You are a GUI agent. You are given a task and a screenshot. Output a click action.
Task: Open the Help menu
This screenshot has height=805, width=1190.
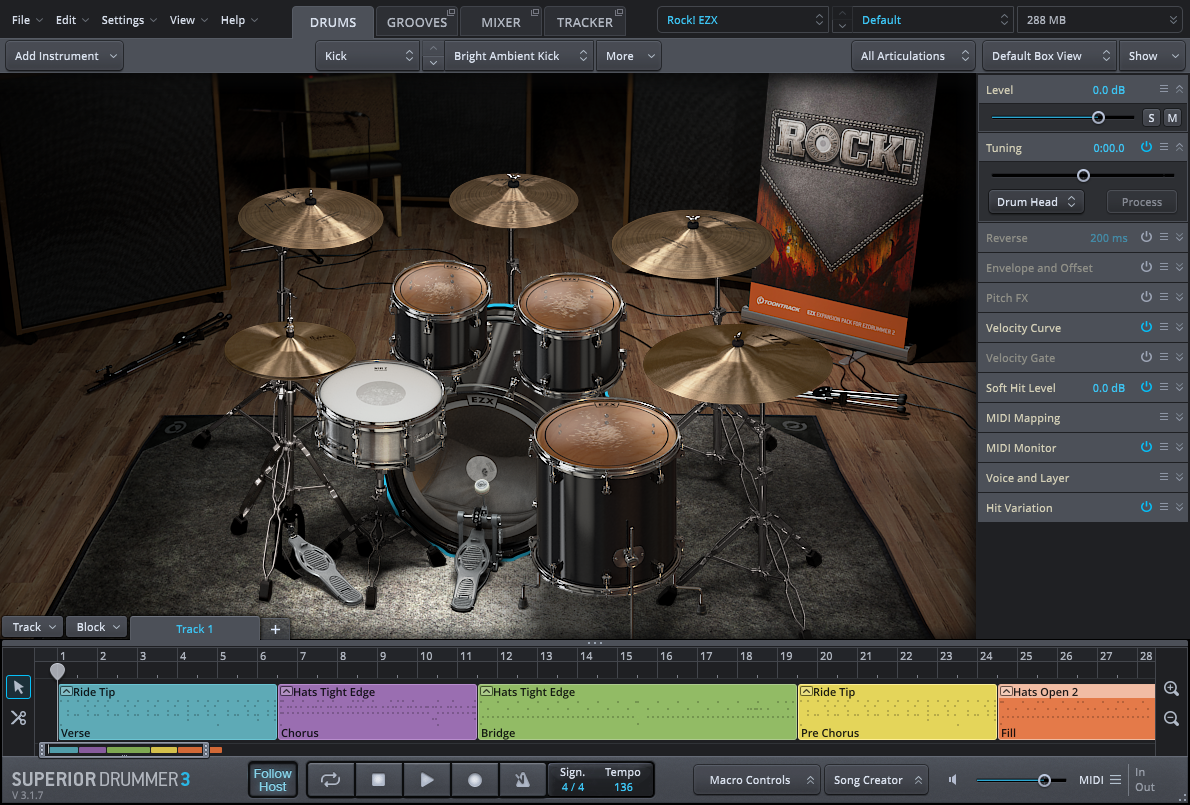(239, 20)
